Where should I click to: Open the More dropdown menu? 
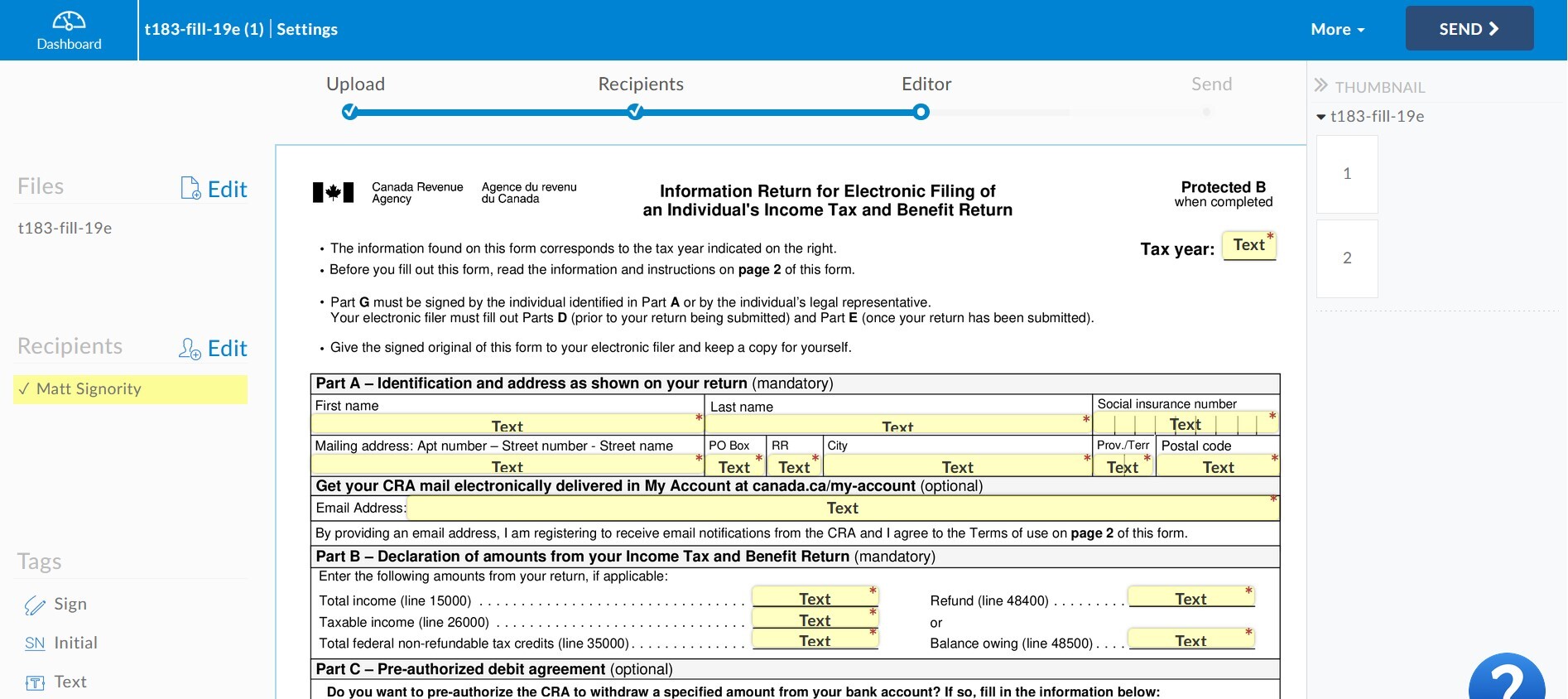[x=1337, y=29]
